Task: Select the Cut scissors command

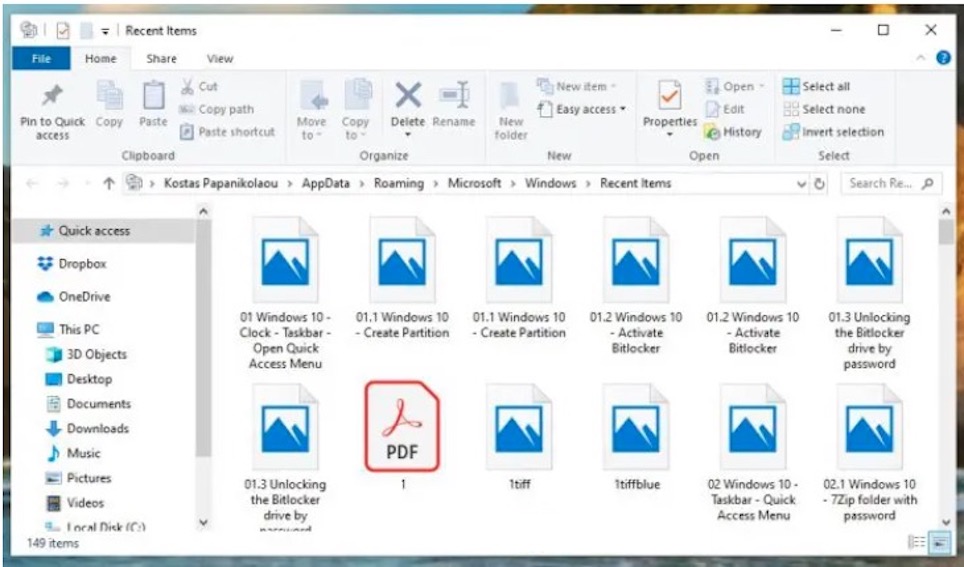Action: (x=199, y=87)
